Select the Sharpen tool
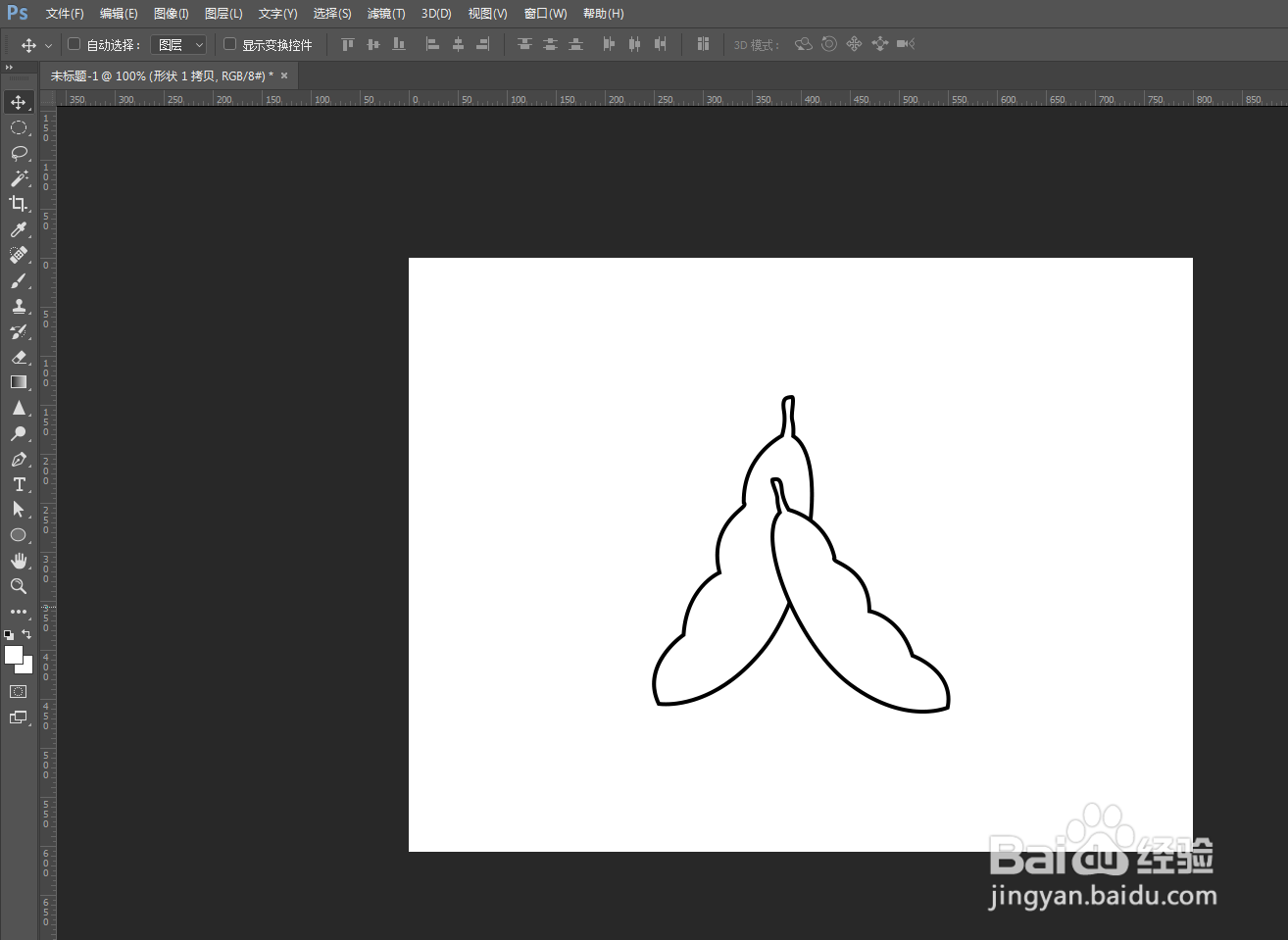Image resolution: width=1288 pixels, height=940 pixels. pyautogui.click(x=19, y=408)
